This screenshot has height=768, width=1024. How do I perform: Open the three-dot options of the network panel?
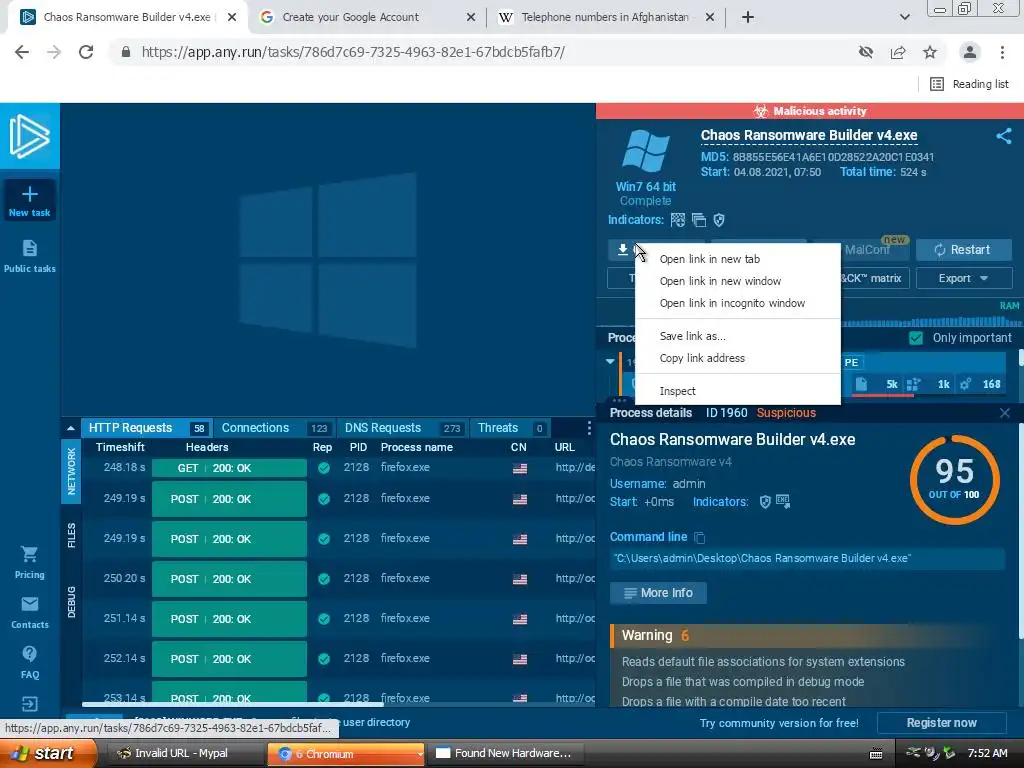(x=588, y=428)
